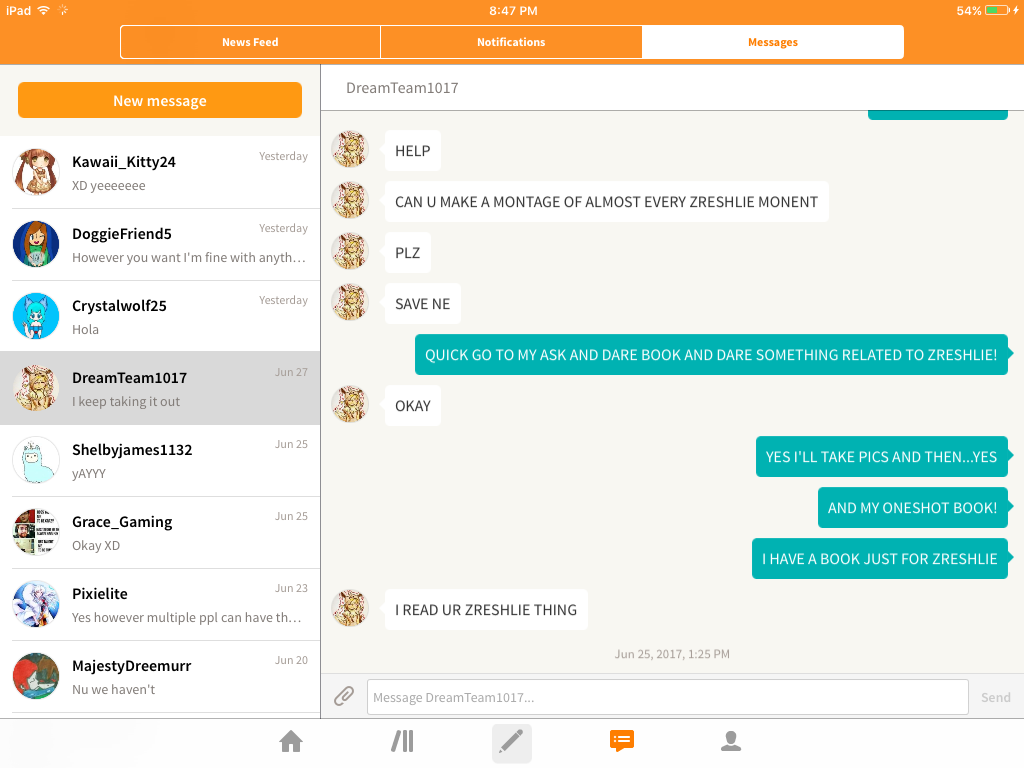Screen dimensions: 1024x768
Task: Select the DreamTeam1017 conversation row
Action: click(160, 389)
